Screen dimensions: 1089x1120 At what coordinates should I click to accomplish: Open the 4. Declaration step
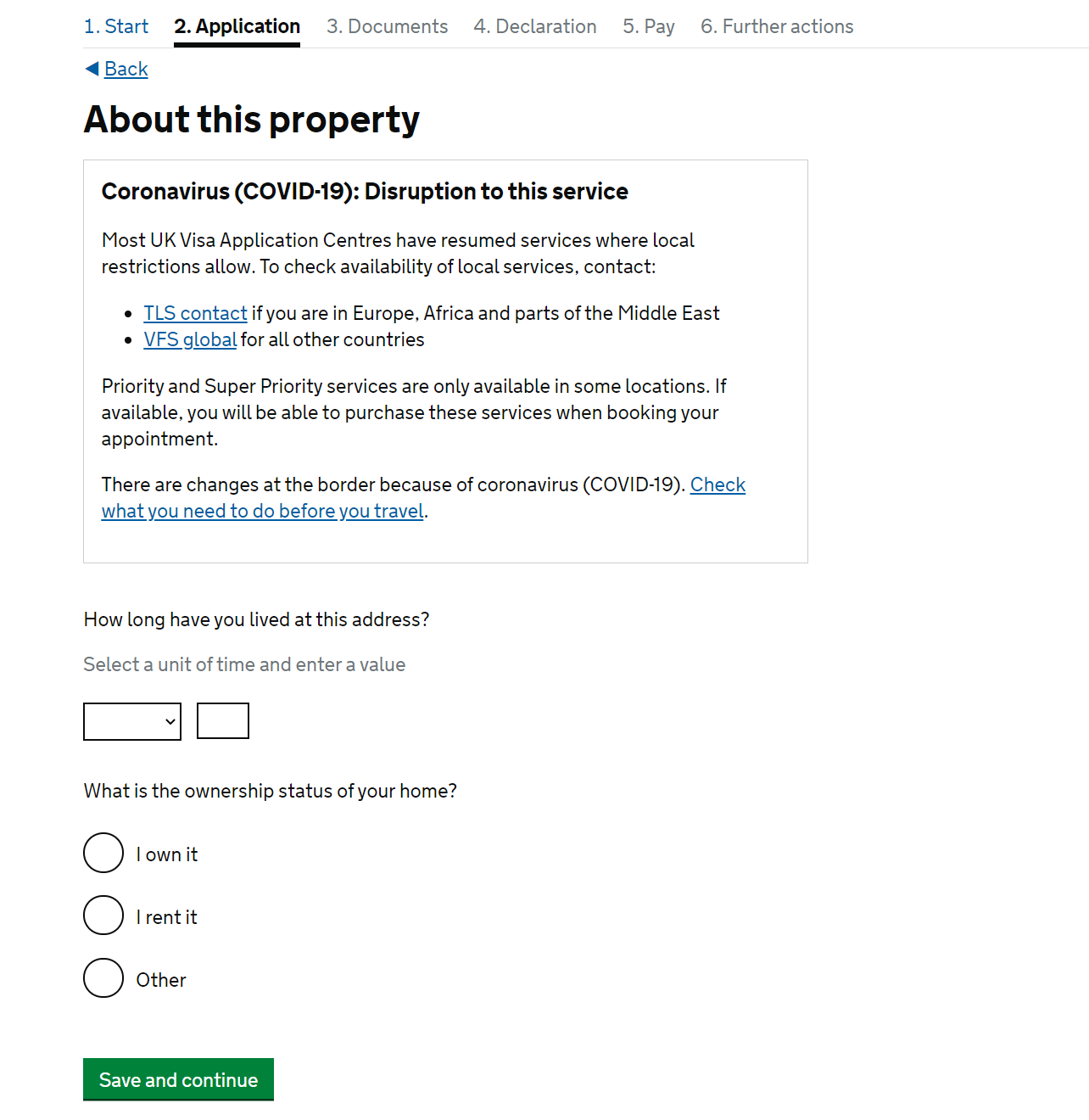pyautogui.click(x=535, y=26)
